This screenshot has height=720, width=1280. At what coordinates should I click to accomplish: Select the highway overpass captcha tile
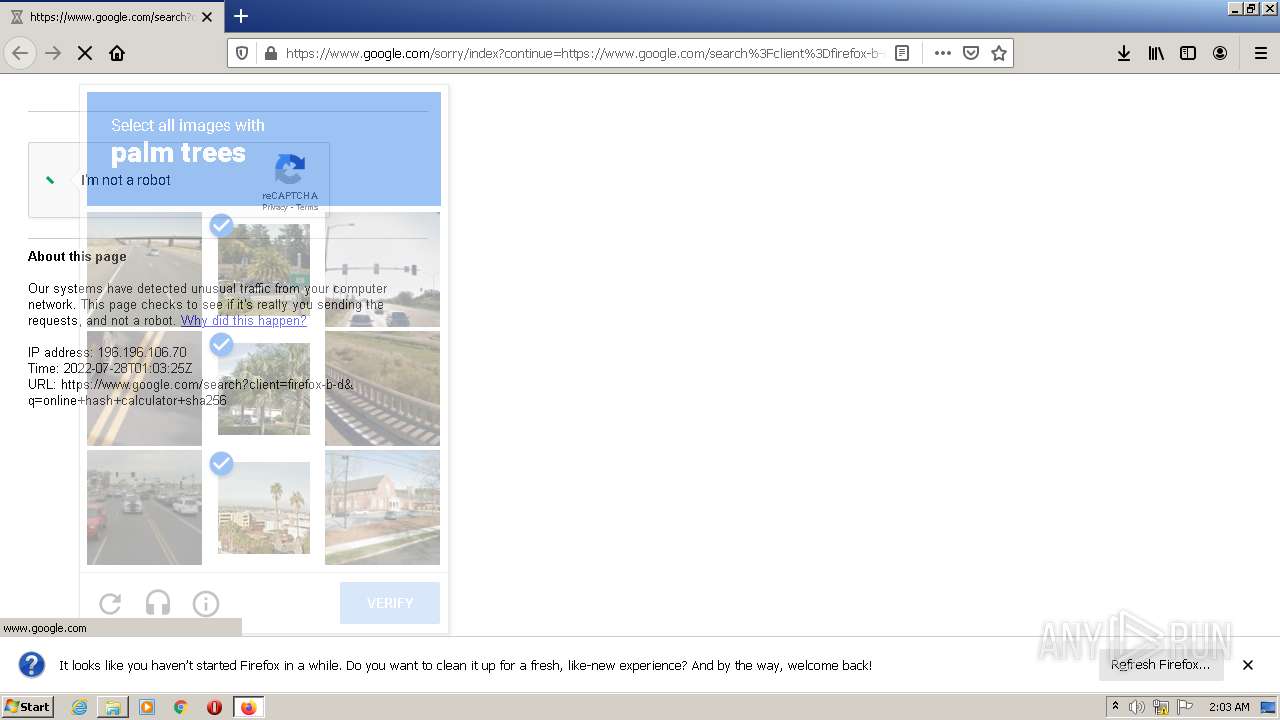click(144, 269)
